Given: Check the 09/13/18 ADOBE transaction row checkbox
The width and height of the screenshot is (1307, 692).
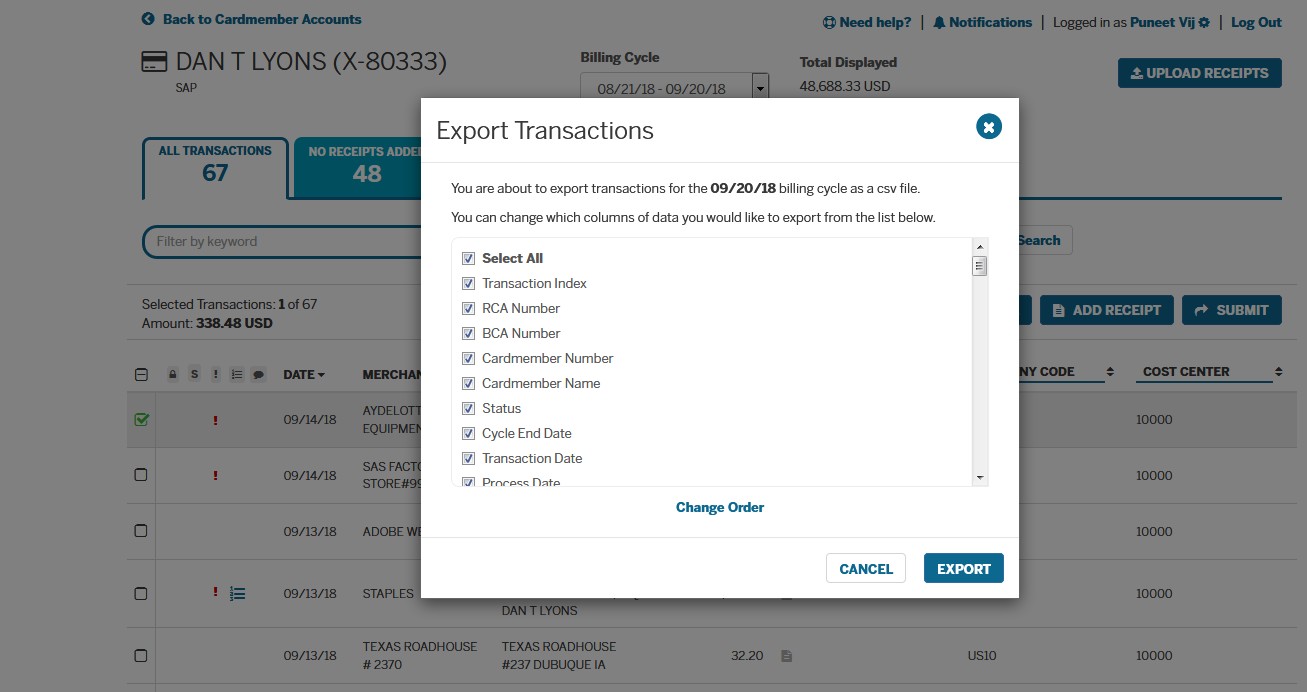Looking at the screenshot, I should pos(140,531).
